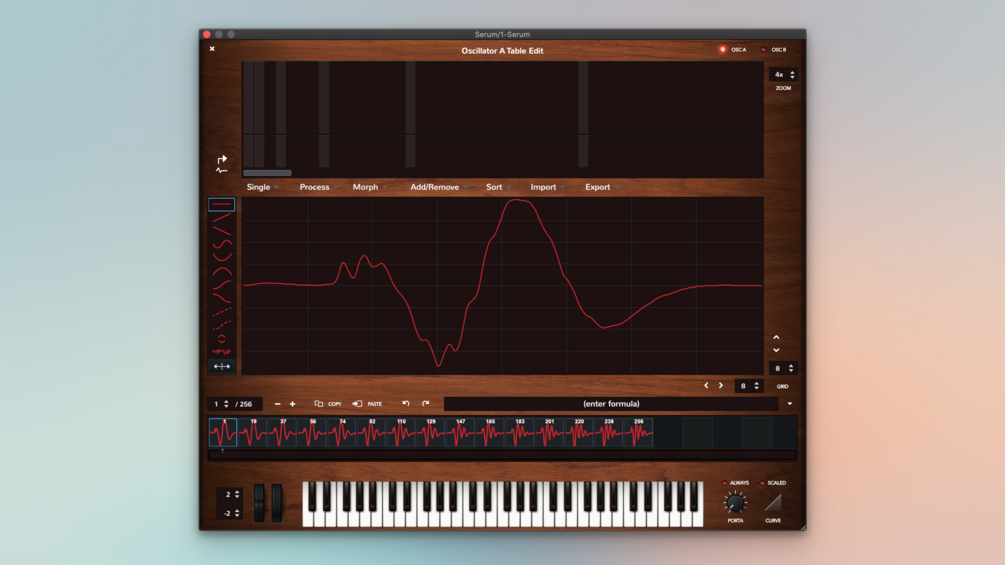This screenshot has width=1005, height=565.
Task: Select the horizontal pan arrows tool
Action: click(222, 366)
